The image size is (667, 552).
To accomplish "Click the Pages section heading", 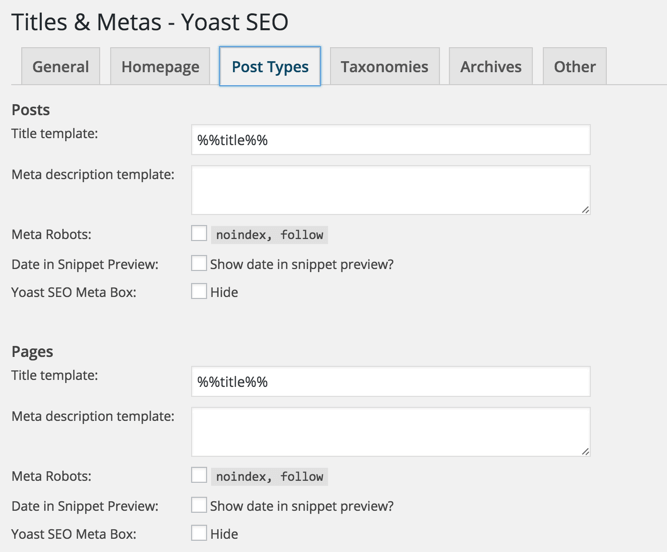I will coord(32,352).
